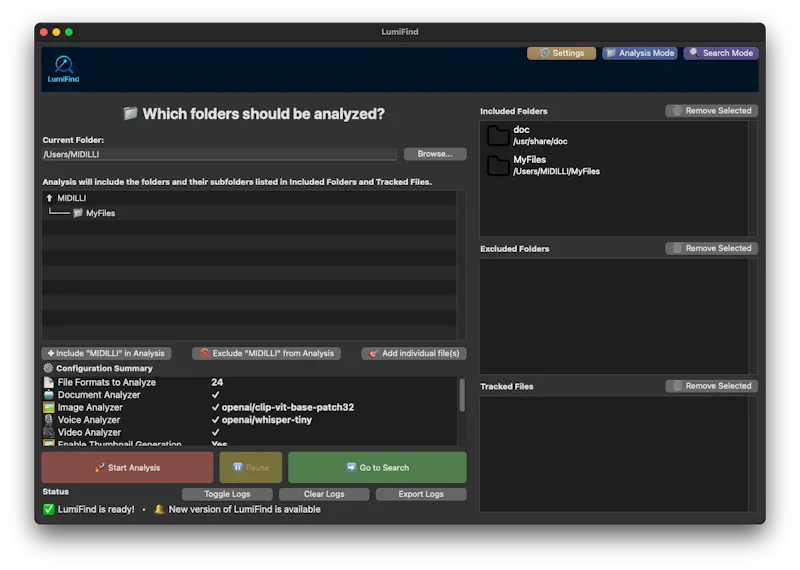Start Analysis
The image size is (800, 570).
pos(128,467)
